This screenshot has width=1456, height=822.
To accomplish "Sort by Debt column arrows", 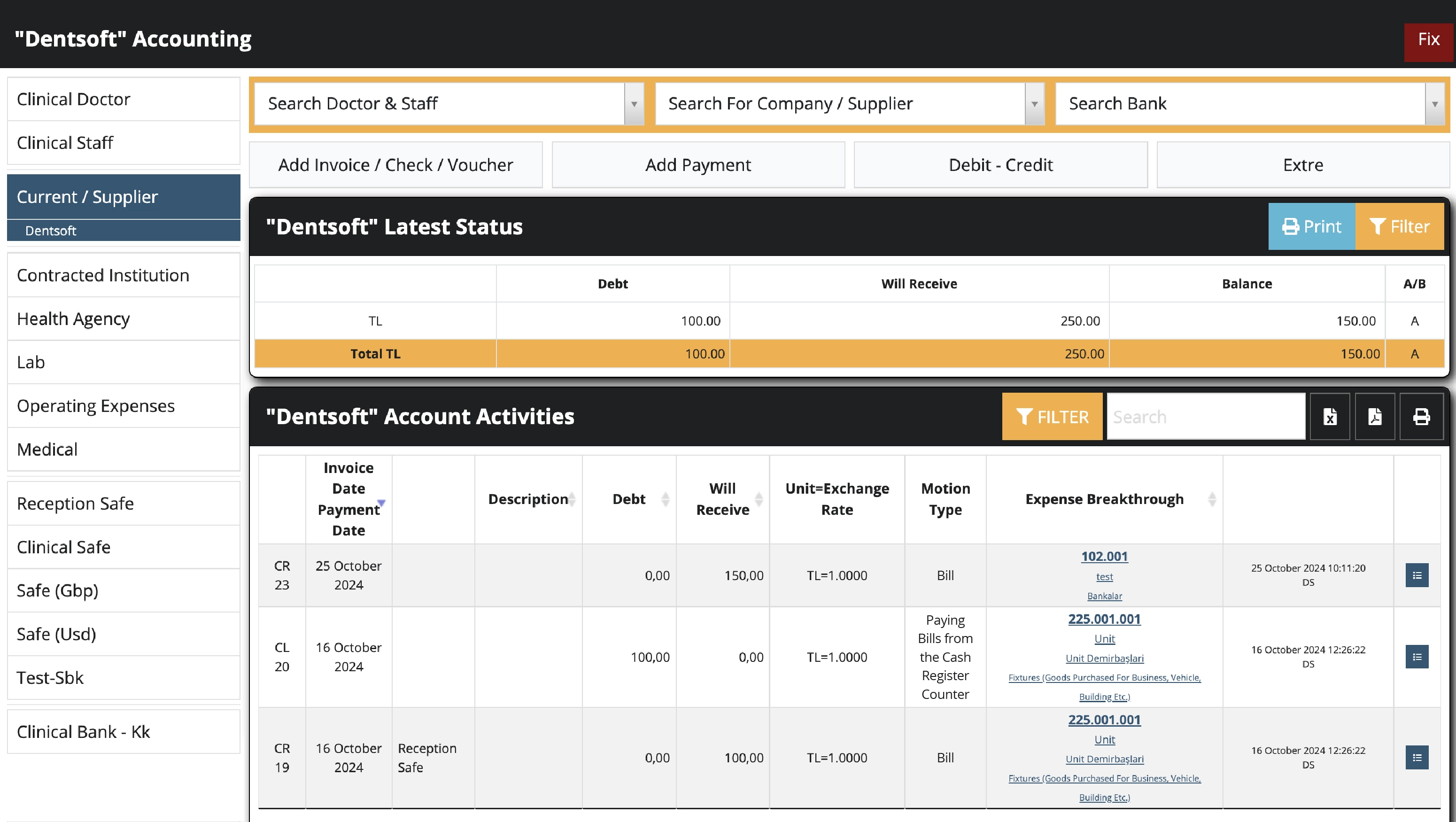I will (665, 499).
